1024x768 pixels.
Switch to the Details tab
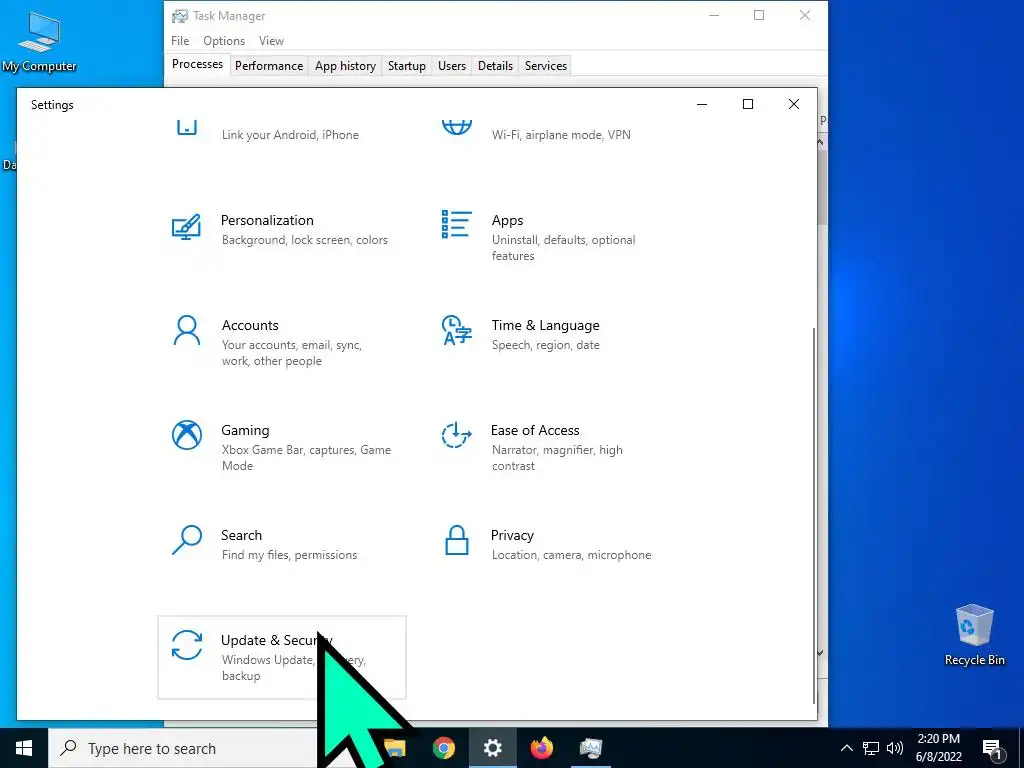[x=495, y=65]
